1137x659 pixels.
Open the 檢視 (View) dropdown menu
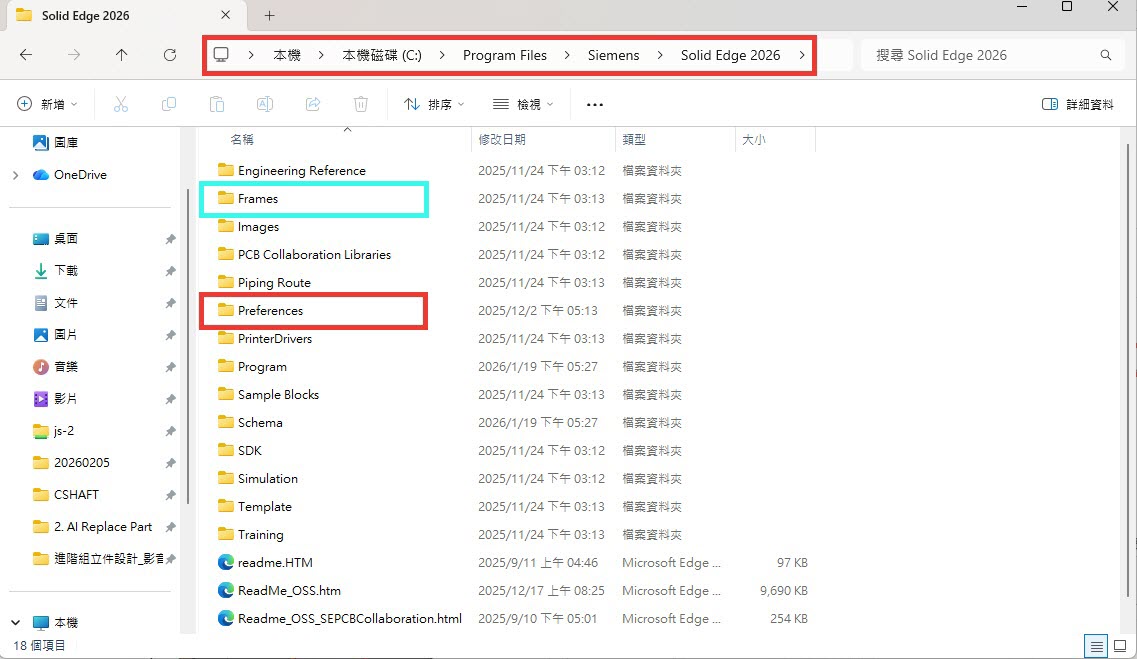(523, 104)
